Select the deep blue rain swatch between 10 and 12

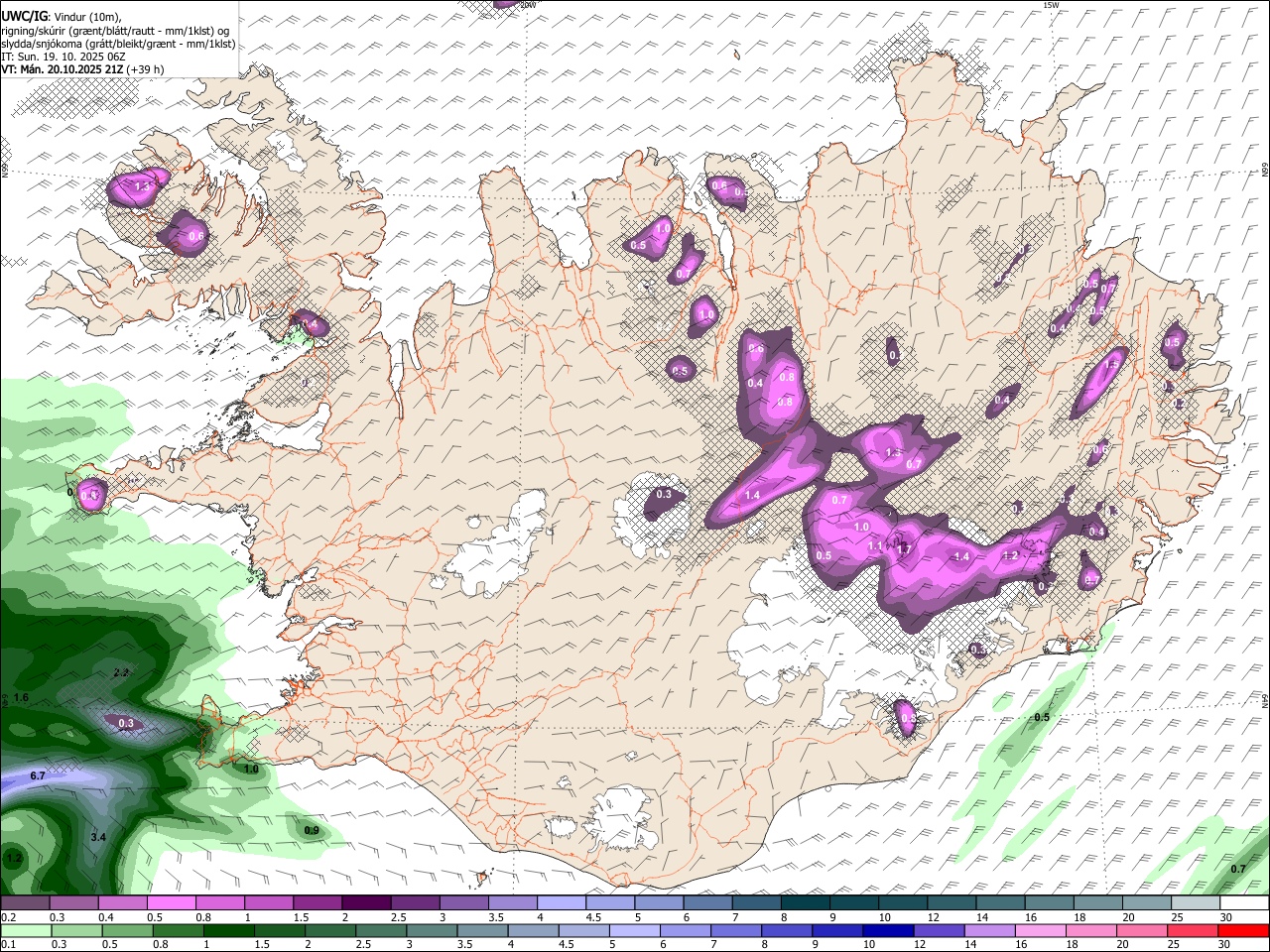[x=886, y=931]
